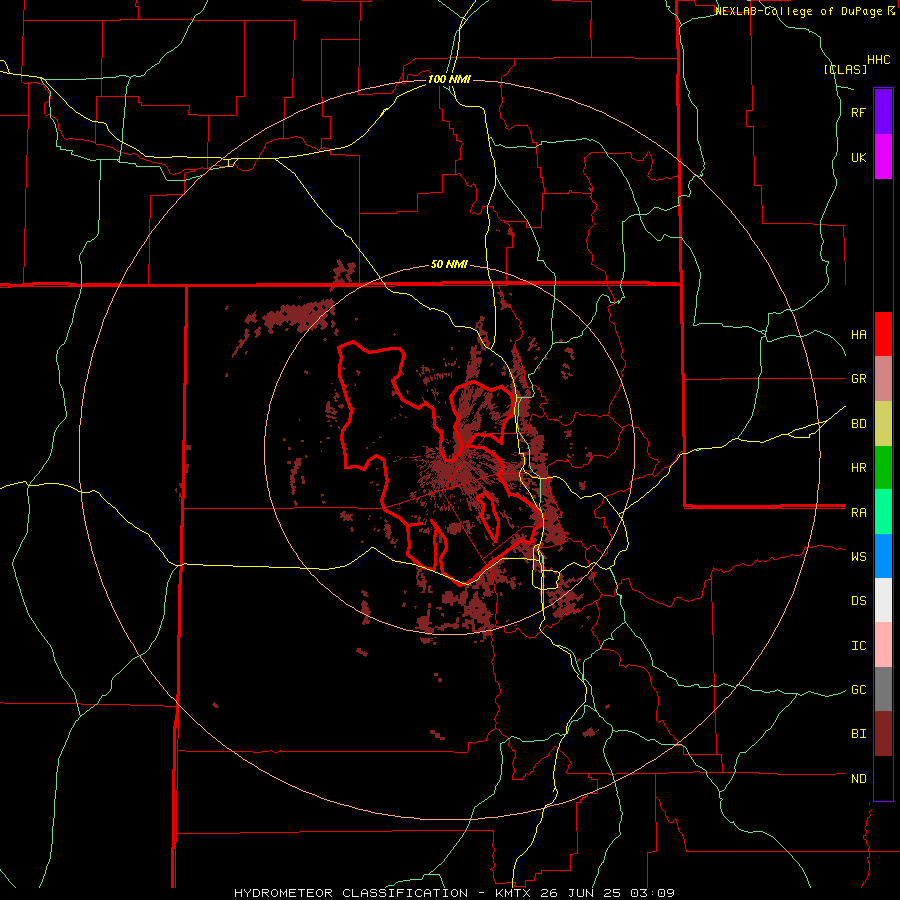Click the NEXLAB-College of DuPage credit text

(800, 11)
